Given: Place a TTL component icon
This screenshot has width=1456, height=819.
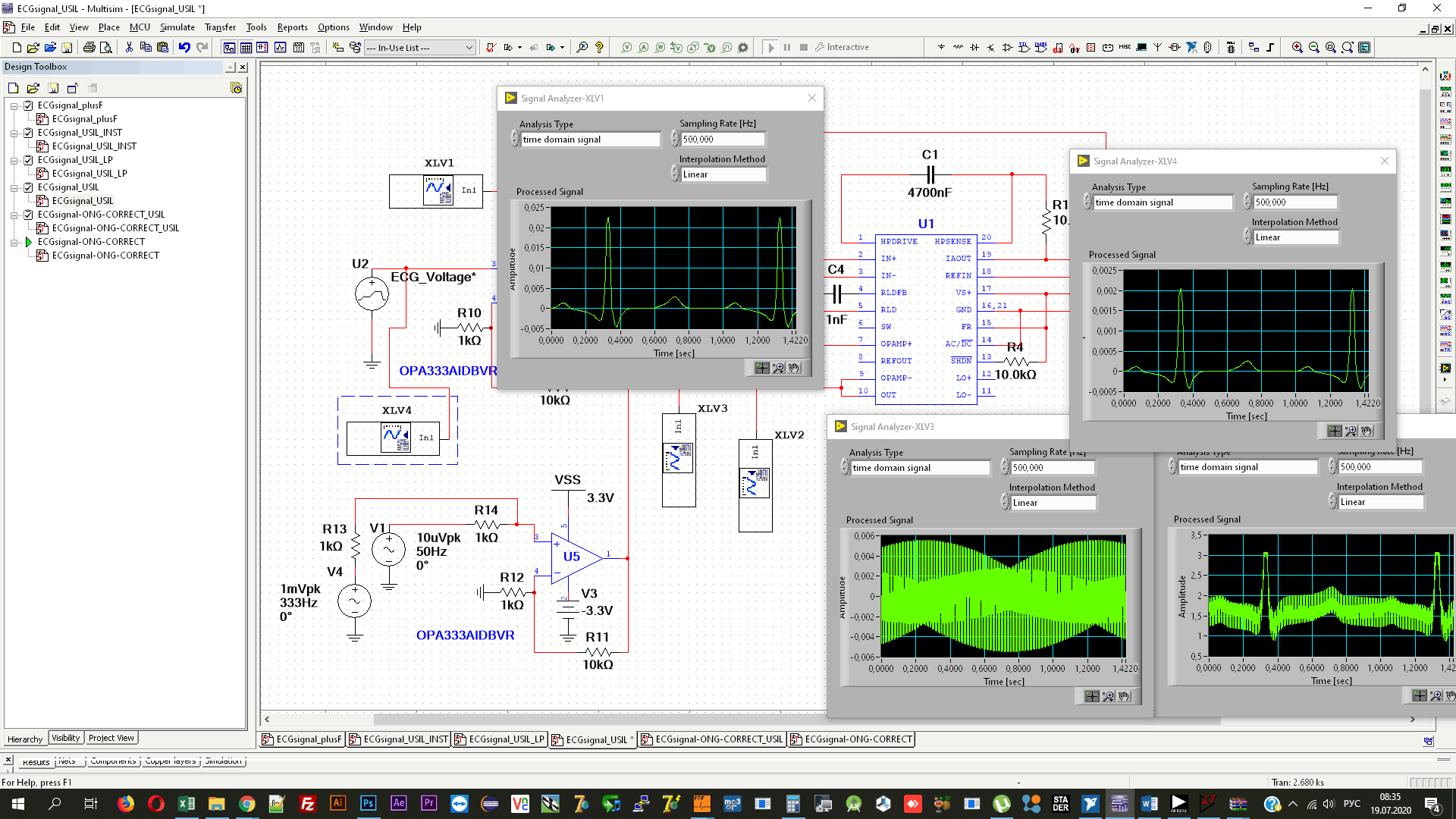Looking at the screenshot, I should [x=1025, y=47].
